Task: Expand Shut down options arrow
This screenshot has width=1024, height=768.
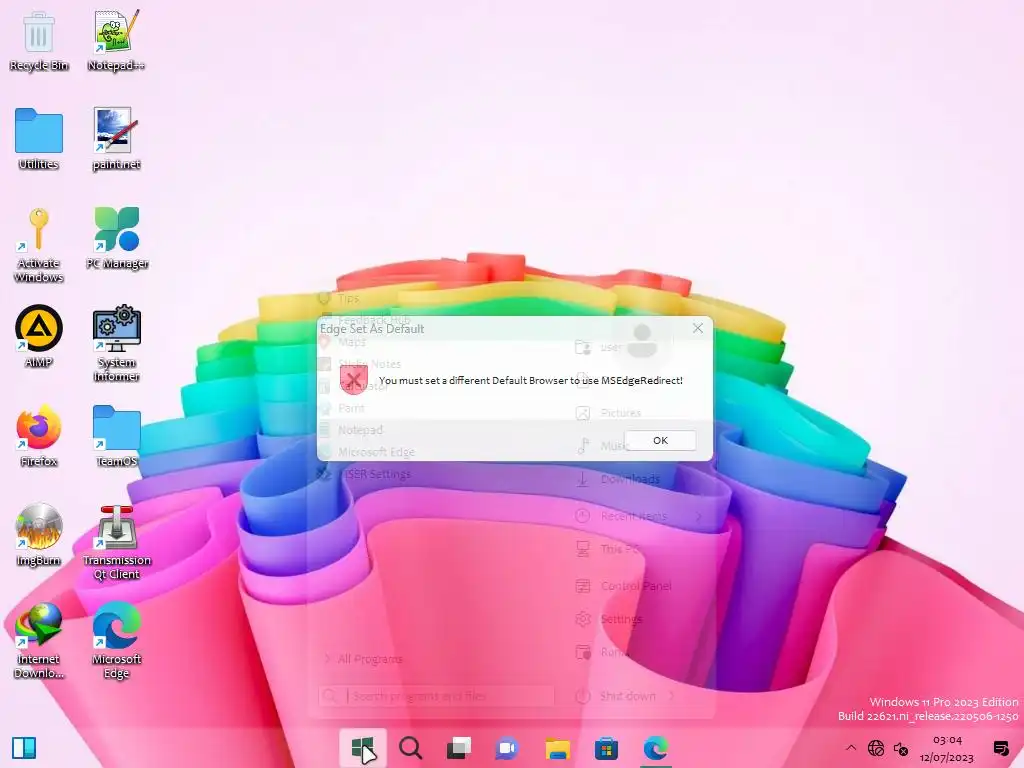Action: tap(671, 696)
